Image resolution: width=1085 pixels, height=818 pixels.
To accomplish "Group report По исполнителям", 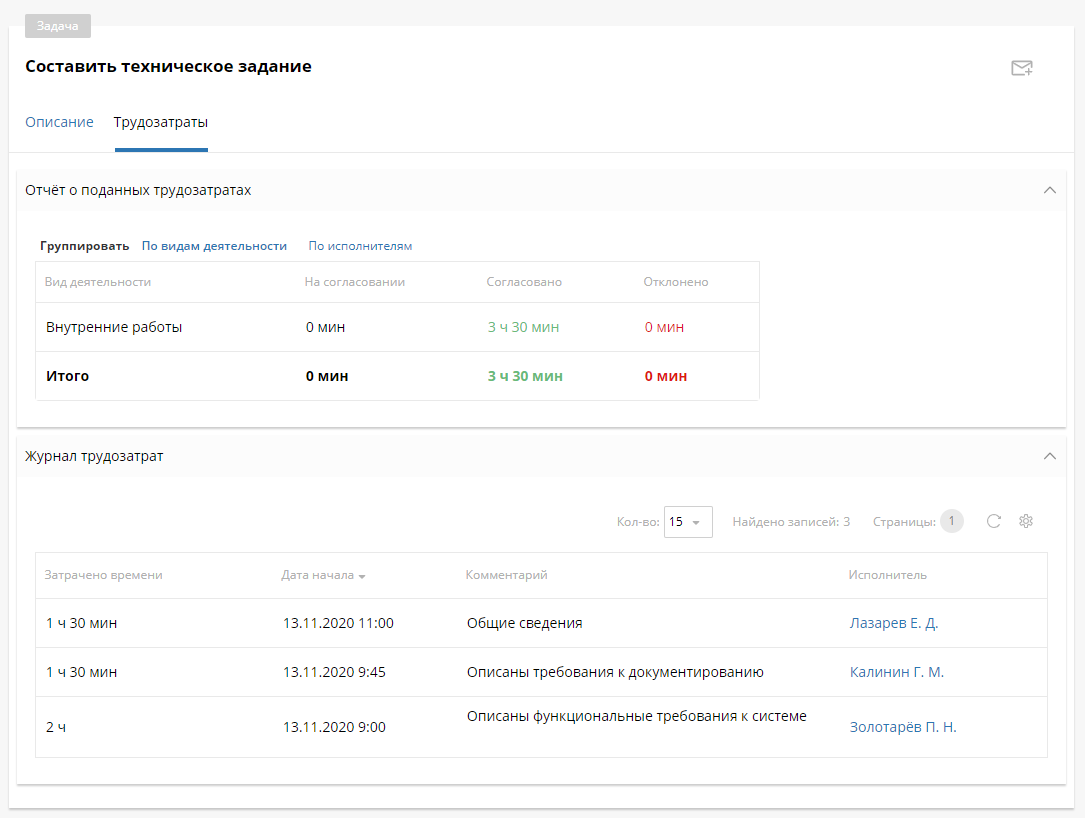I will point(360,246).
